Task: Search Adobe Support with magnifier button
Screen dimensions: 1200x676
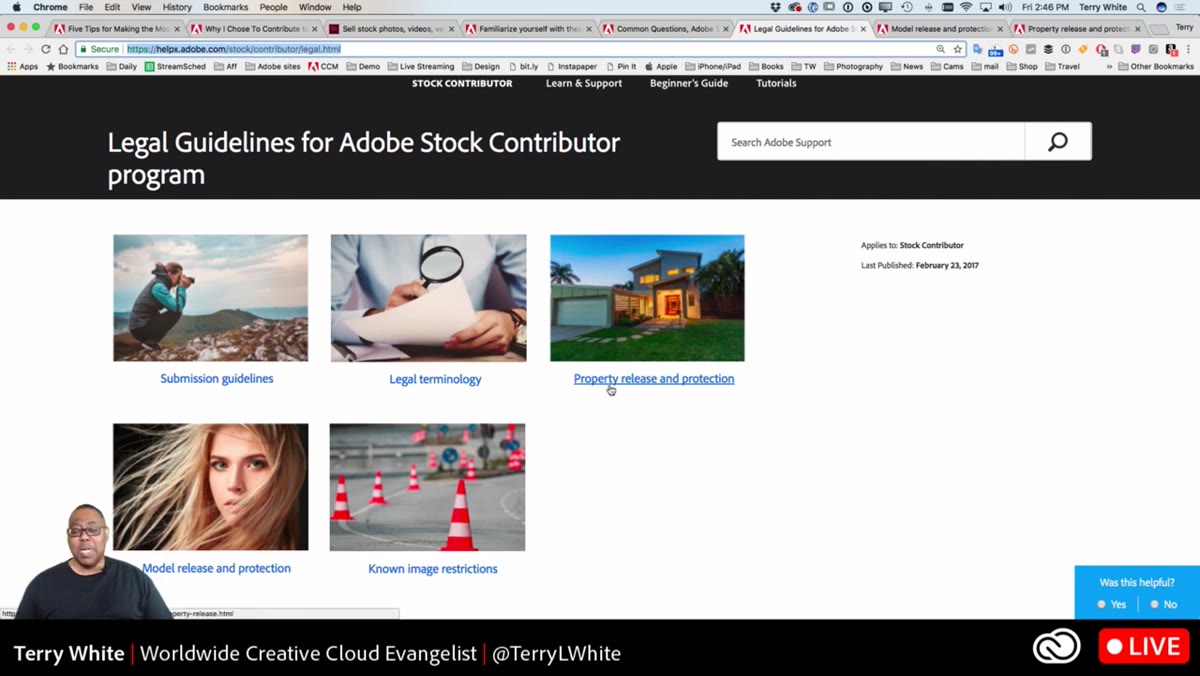Action: [x=1058, y=142]
